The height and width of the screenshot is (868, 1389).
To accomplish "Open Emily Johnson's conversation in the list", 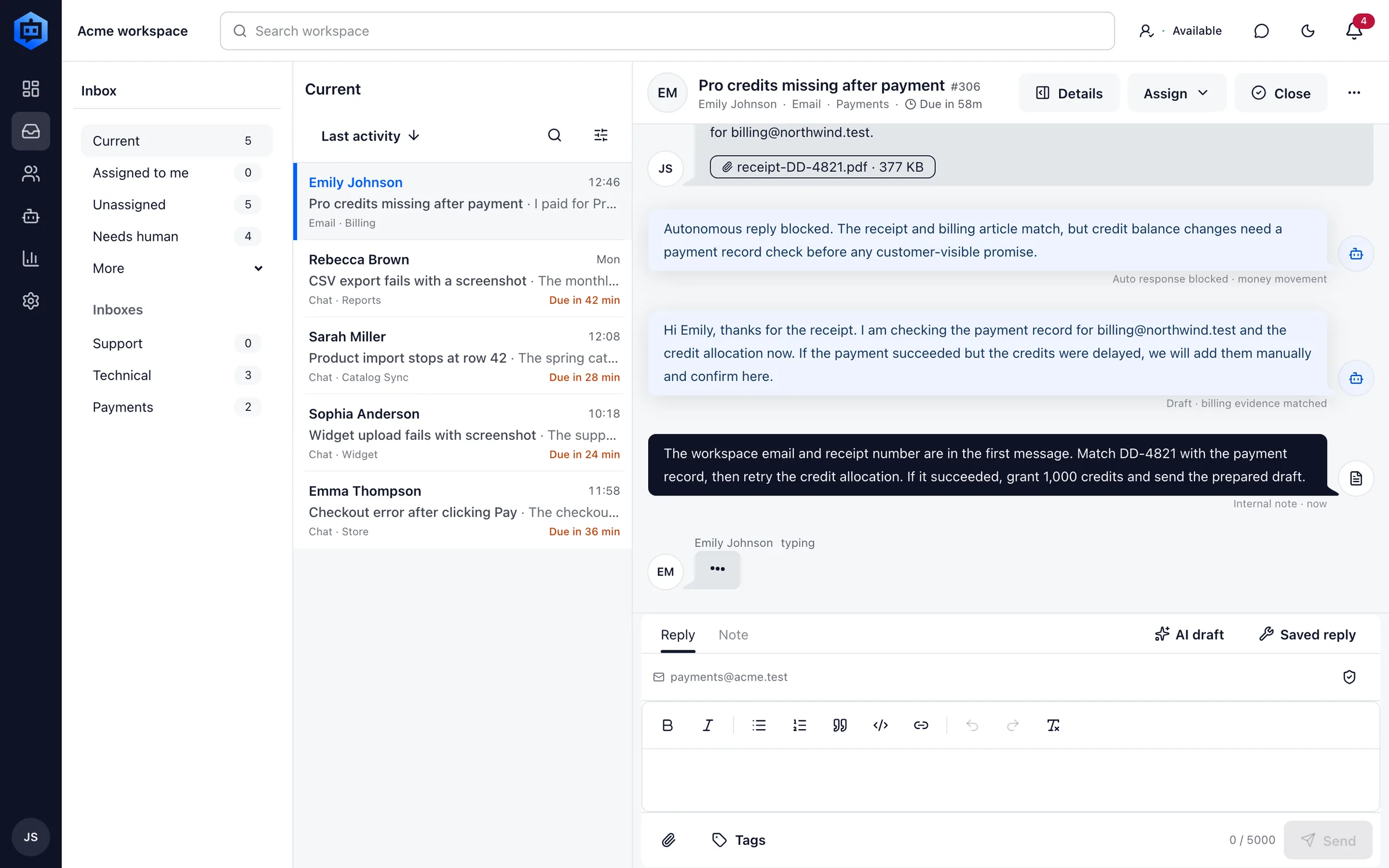I will point(463,201).
